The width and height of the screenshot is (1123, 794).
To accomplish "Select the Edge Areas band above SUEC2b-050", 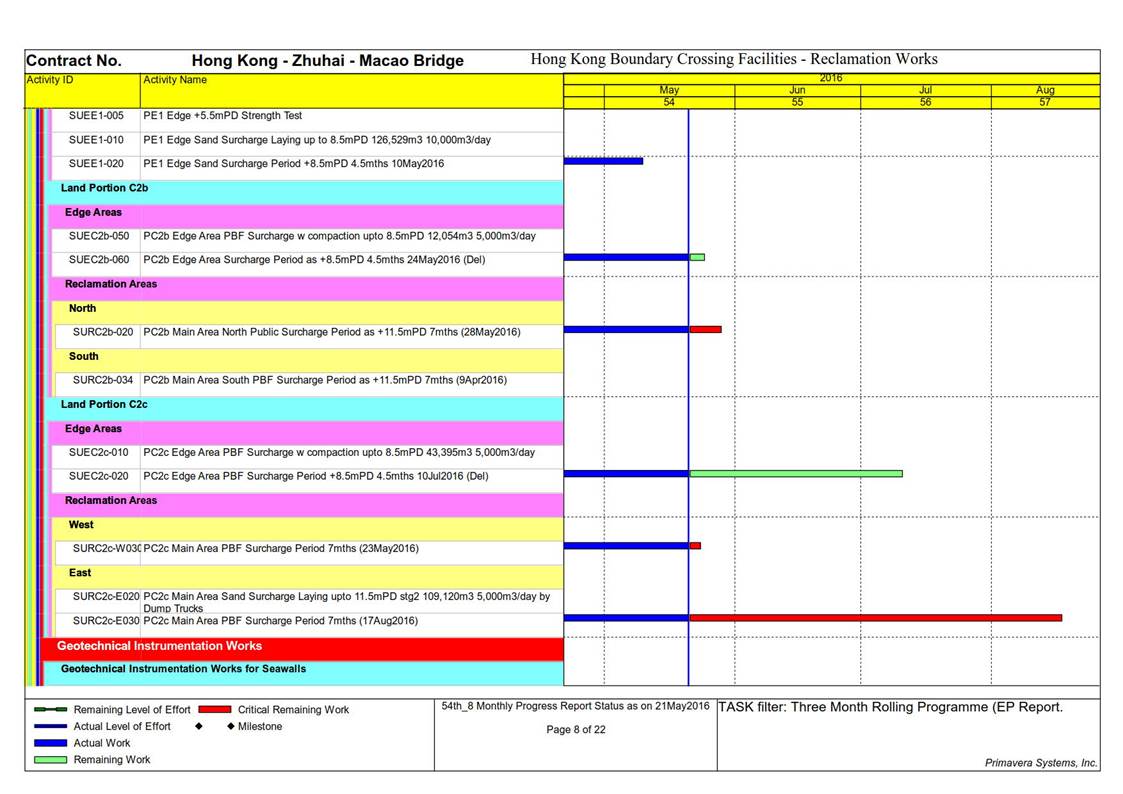I will [307, 216].
